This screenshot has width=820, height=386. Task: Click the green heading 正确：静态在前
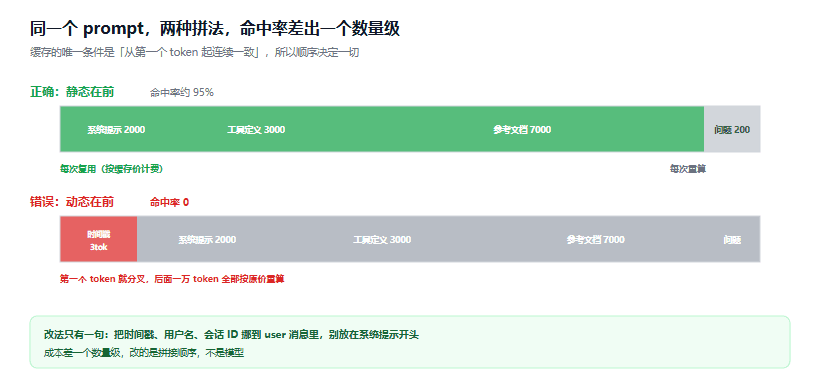pos(72,92)
